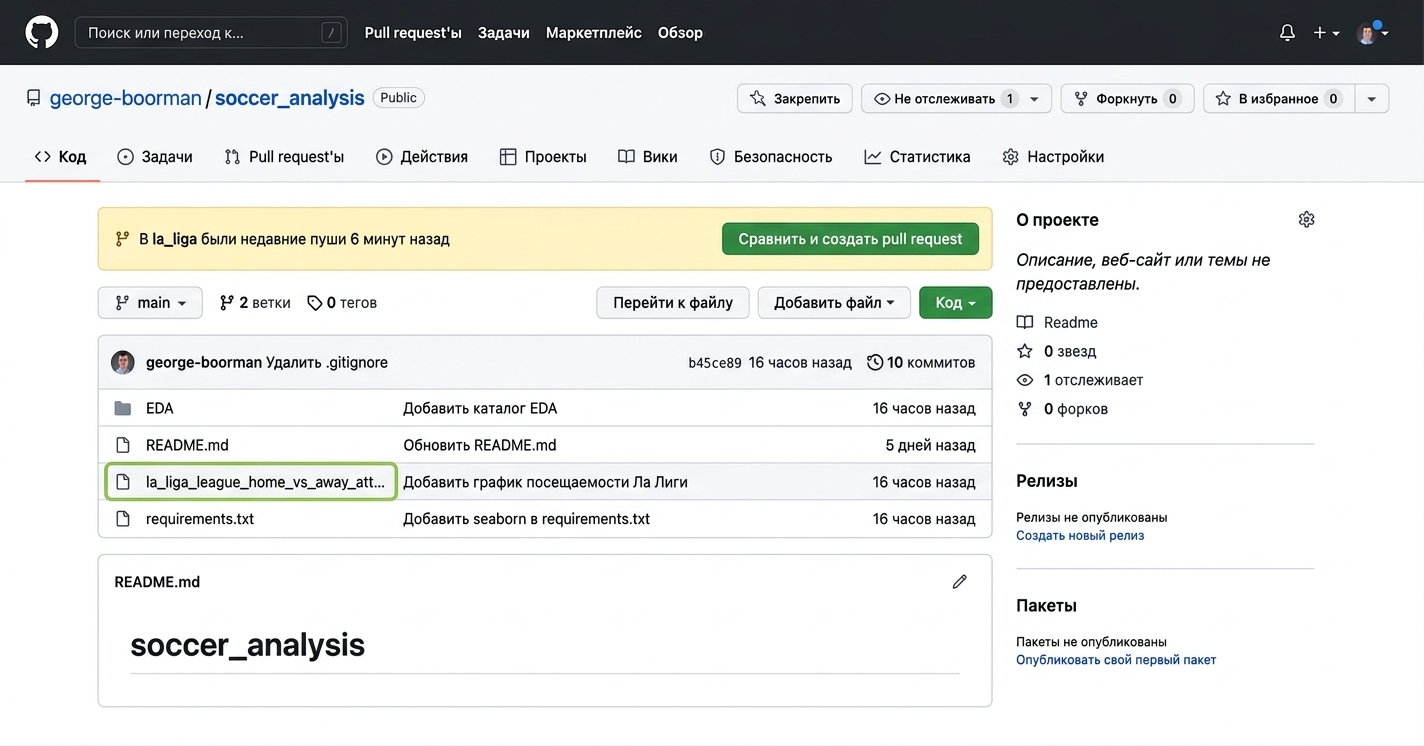Click the commit author avatar thumbnail
The image size is (1424, 746).
coord(123,362)
